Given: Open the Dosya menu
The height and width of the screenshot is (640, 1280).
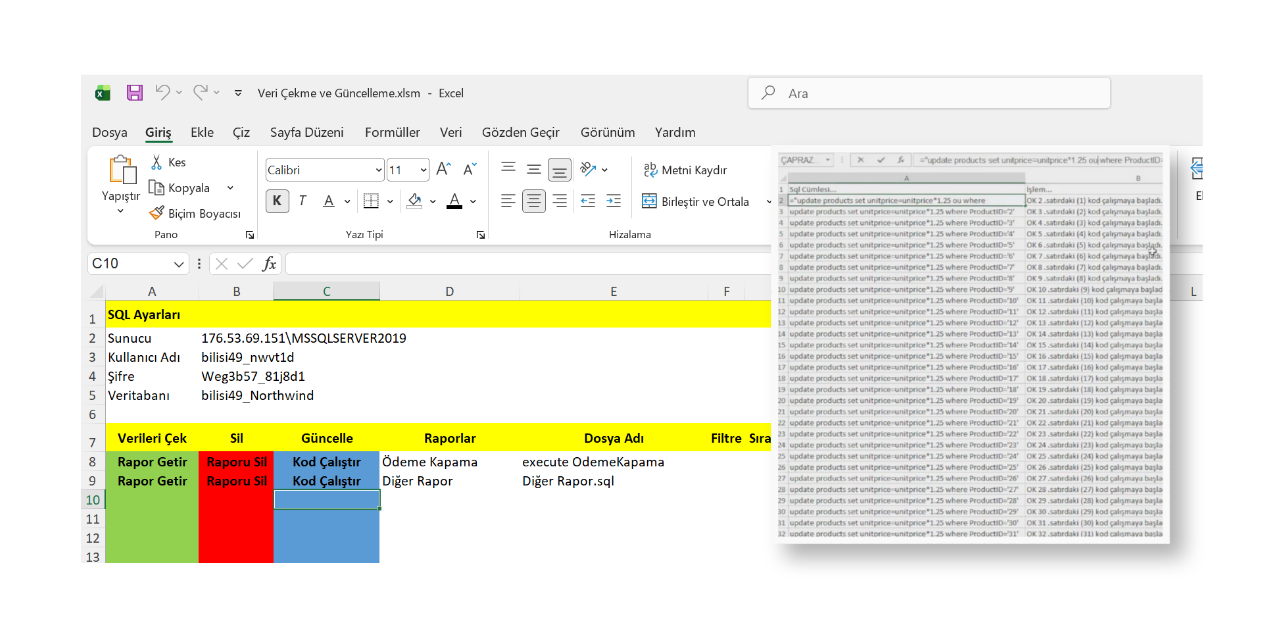Looking at the screenshot, I should (110, 132).
